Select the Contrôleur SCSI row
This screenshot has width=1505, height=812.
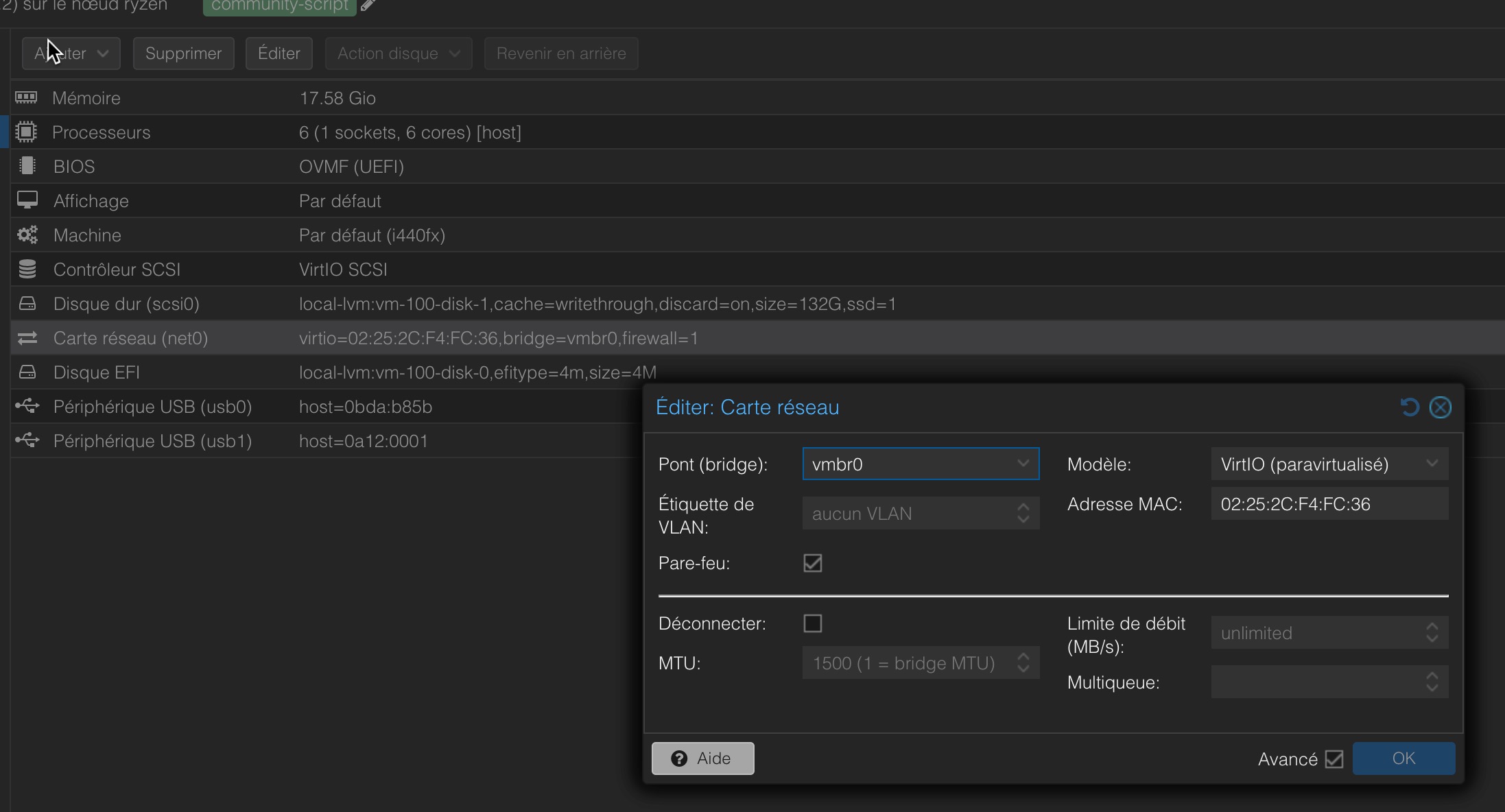[x=117, y=270]
